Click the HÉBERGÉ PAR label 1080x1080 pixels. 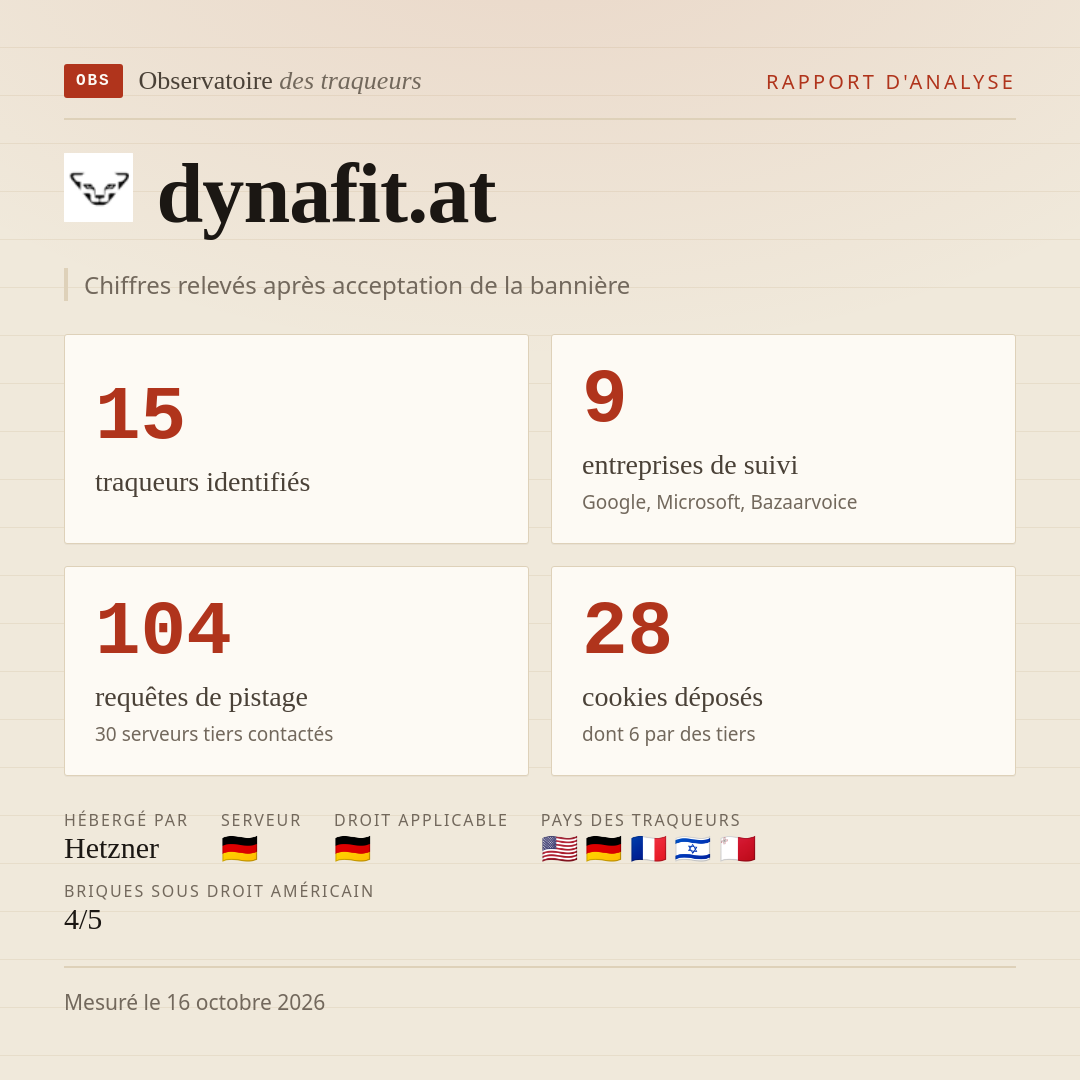[x=126, y=820]
